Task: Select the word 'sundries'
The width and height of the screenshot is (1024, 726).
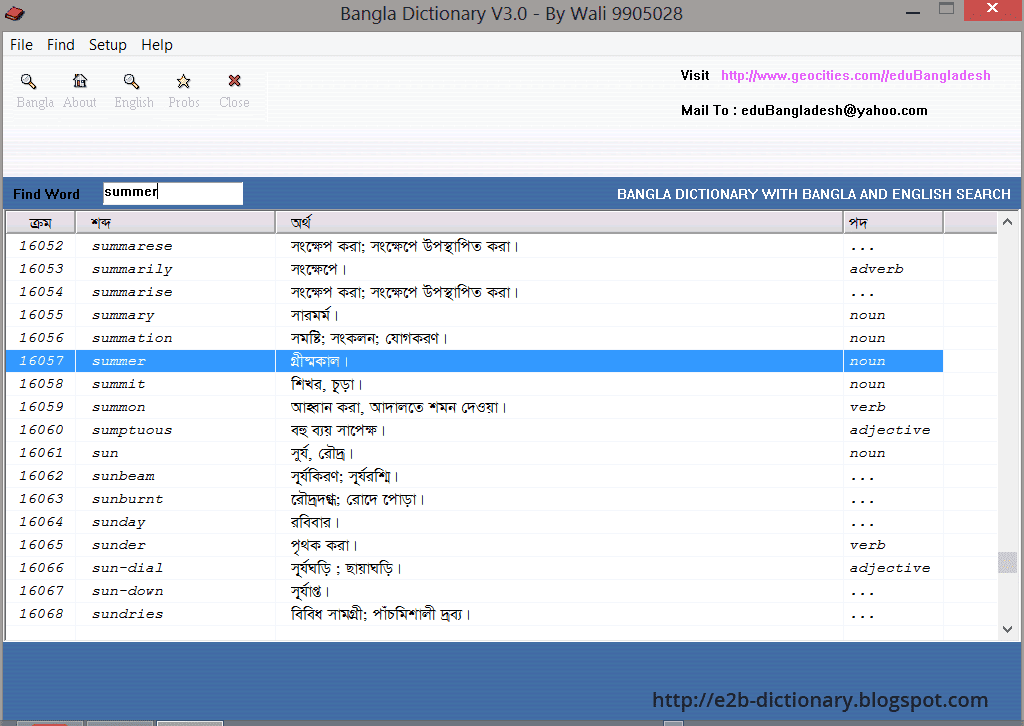Action: pos(128,614)
